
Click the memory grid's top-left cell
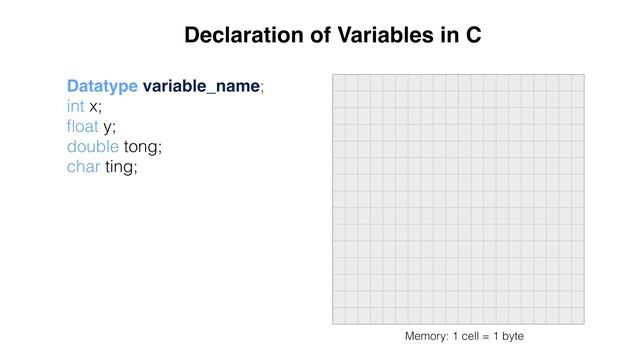[x=339, y=82]
